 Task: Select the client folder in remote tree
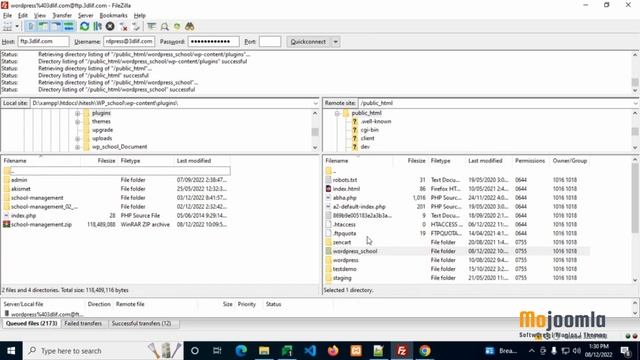tap(367, 138)
